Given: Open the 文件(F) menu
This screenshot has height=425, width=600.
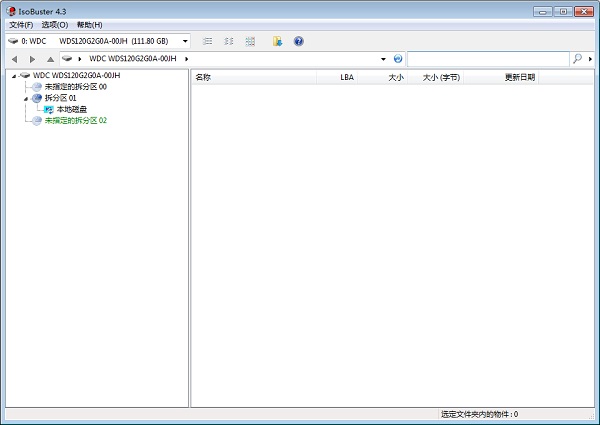Looking at the screenshot, I should pos(21,25).
